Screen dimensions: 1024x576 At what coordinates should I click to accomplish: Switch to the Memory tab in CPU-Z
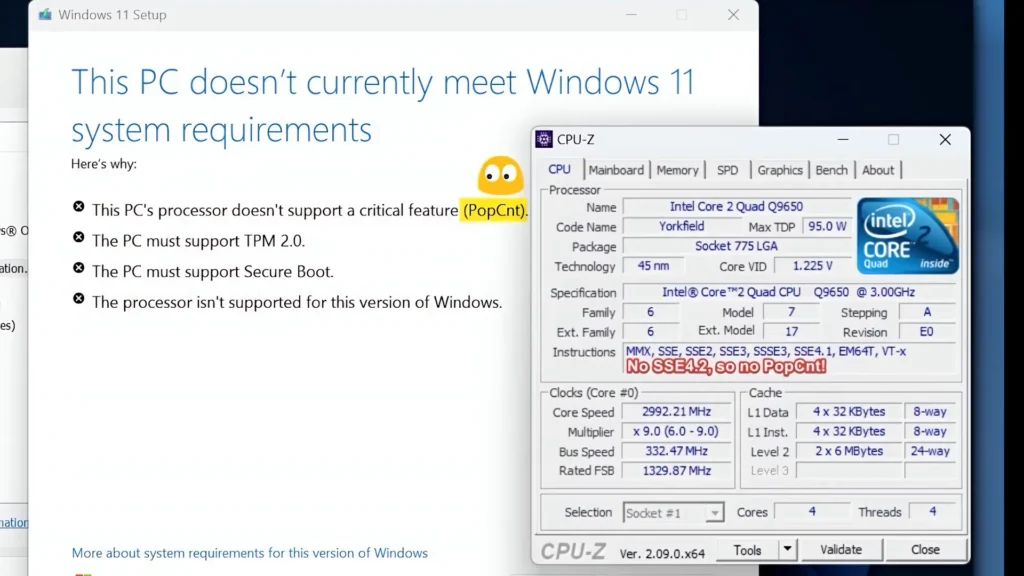tap(677, 170)
